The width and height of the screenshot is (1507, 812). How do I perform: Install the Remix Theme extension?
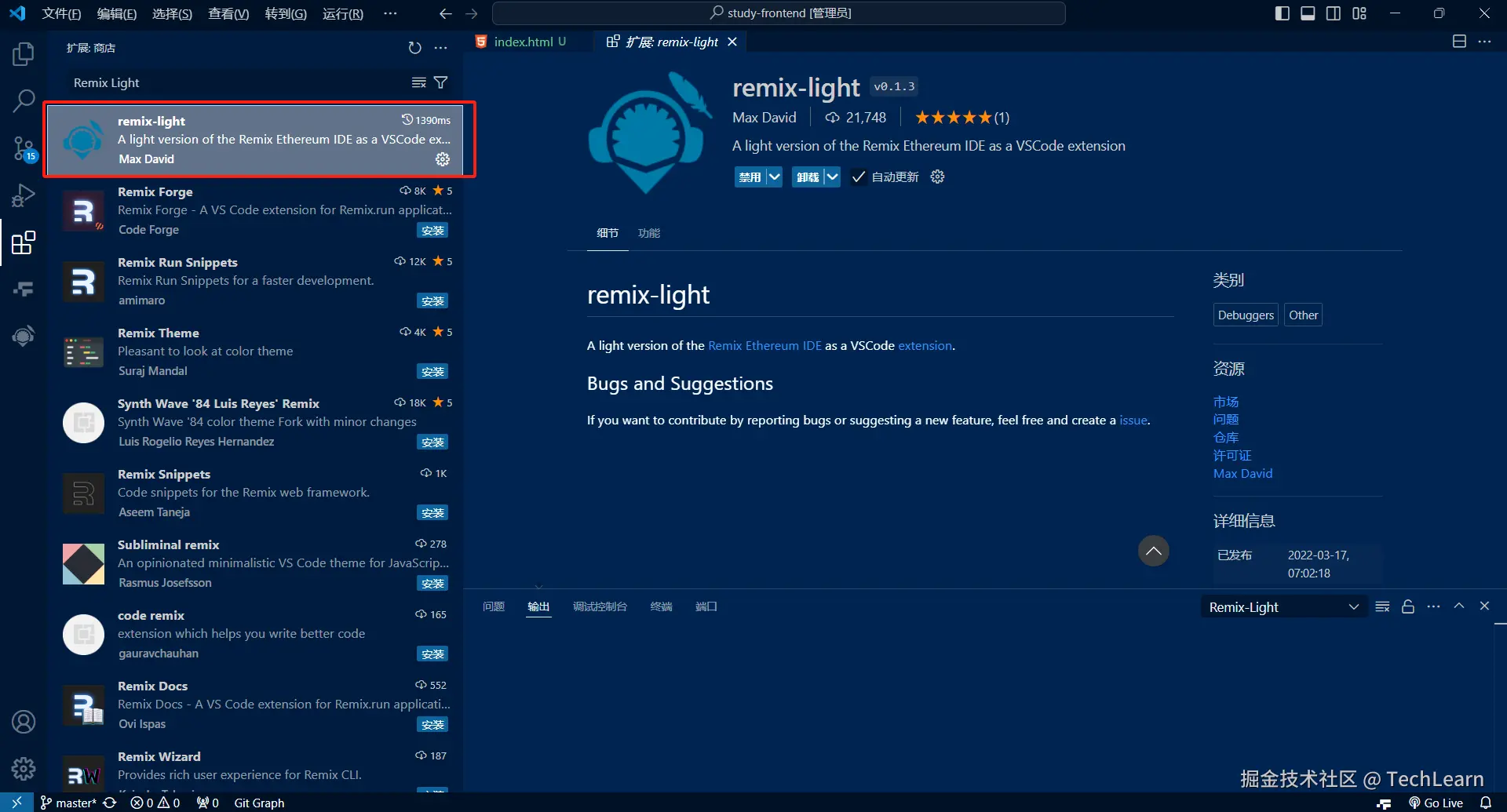coord(432,372)
